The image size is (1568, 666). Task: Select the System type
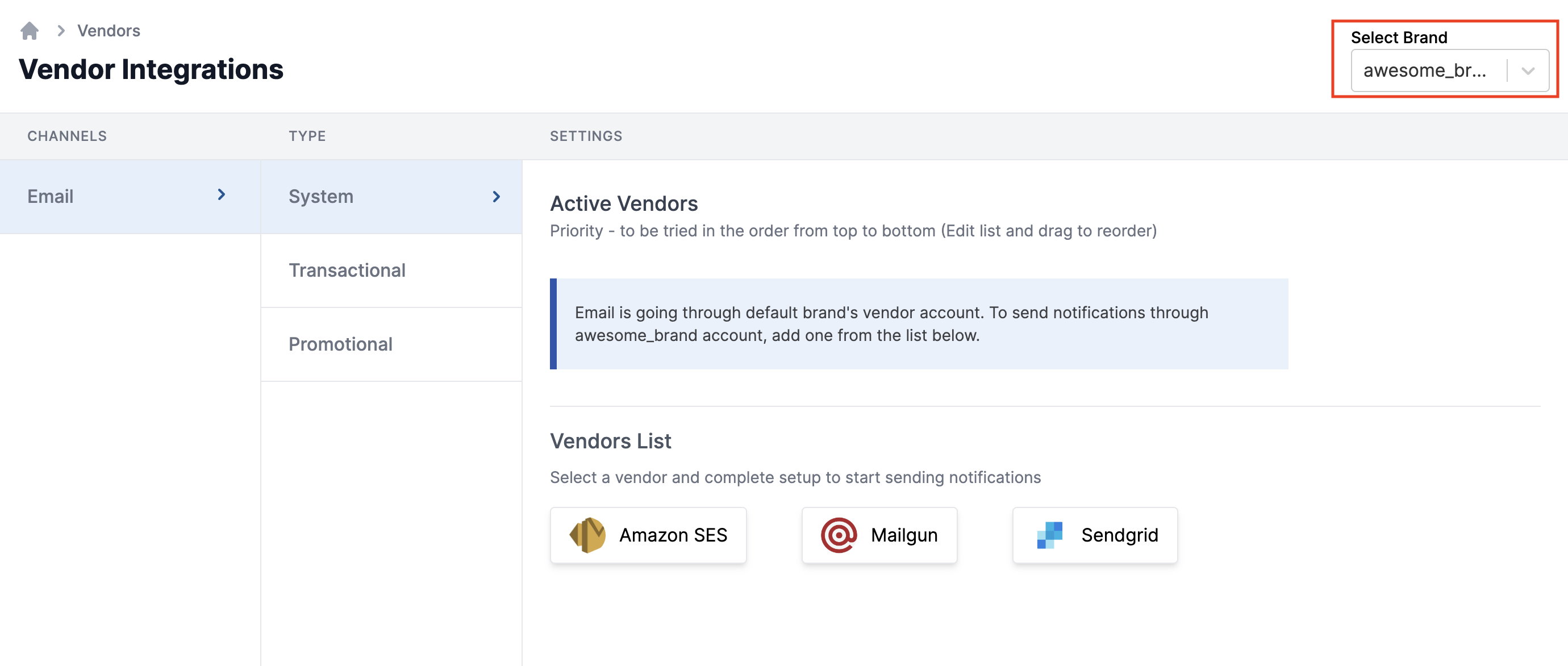[321, 197]
